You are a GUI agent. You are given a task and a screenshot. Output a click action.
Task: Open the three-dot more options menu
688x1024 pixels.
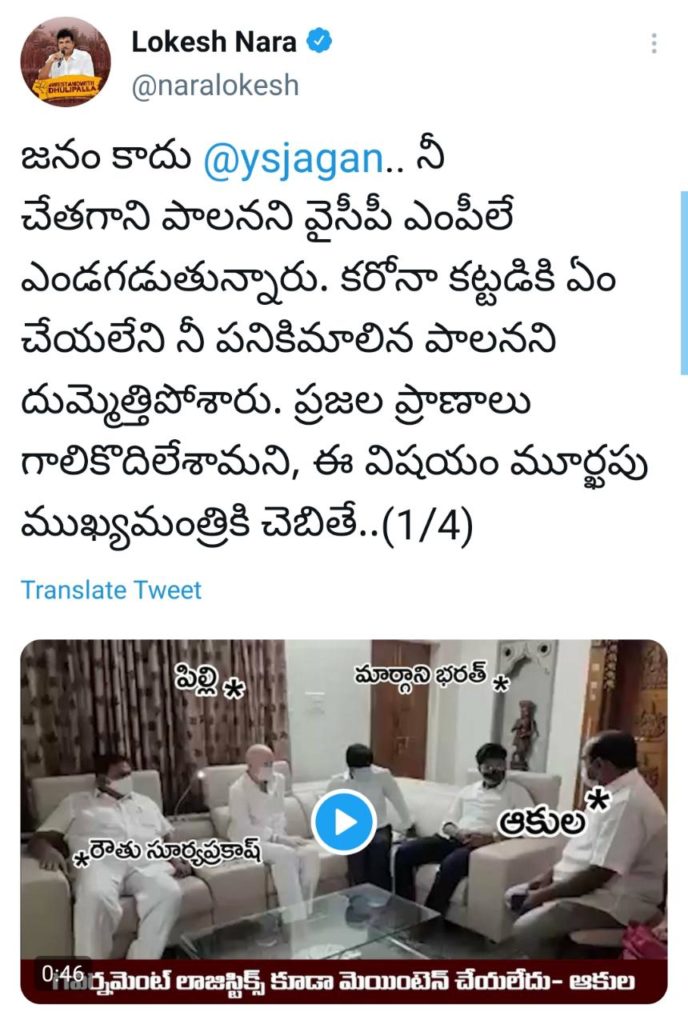(x=653, y=43)
